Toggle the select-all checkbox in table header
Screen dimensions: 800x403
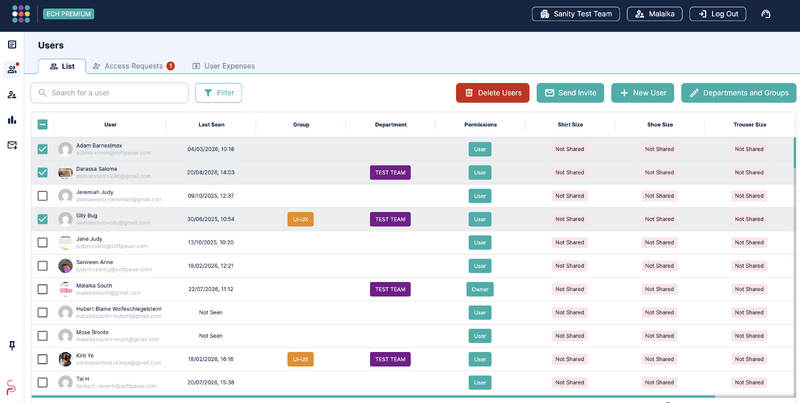tap(43, 124)
